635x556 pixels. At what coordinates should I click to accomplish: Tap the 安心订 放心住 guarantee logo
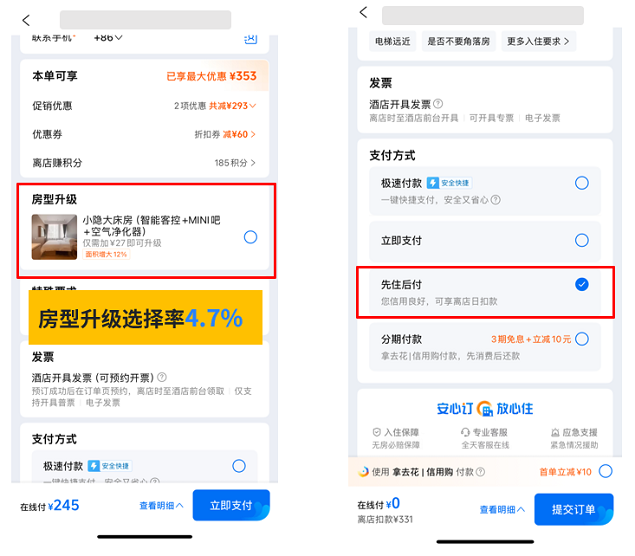point(485,408)
